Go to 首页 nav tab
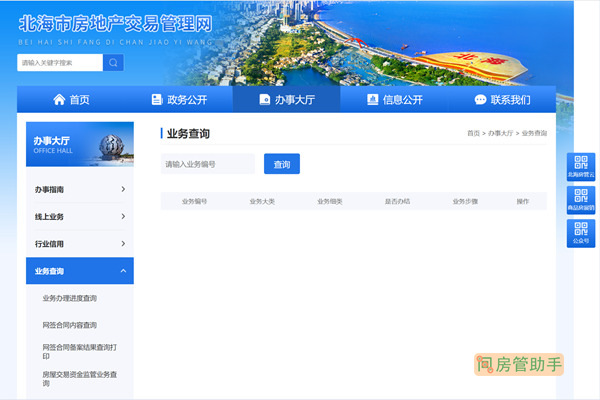Viewport: 600px width, 400px height. tap(71, 100)
